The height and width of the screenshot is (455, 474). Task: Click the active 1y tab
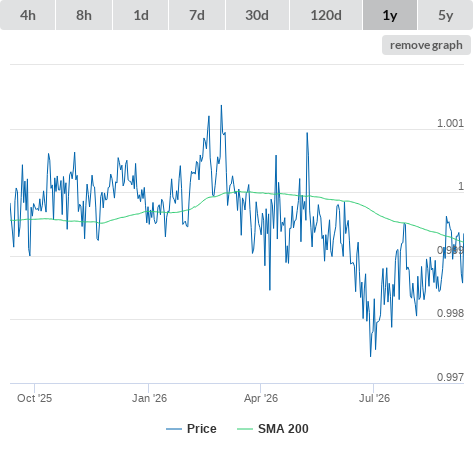point(390,15)
